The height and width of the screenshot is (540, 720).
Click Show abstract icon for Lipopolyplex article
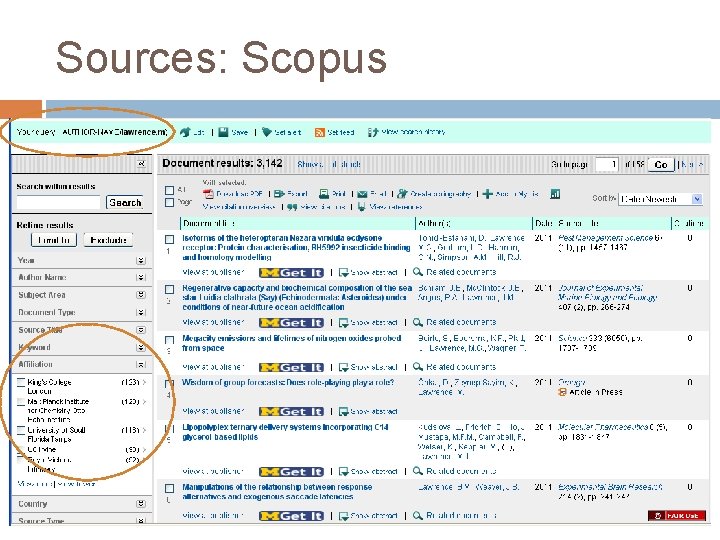coord(343,472)
